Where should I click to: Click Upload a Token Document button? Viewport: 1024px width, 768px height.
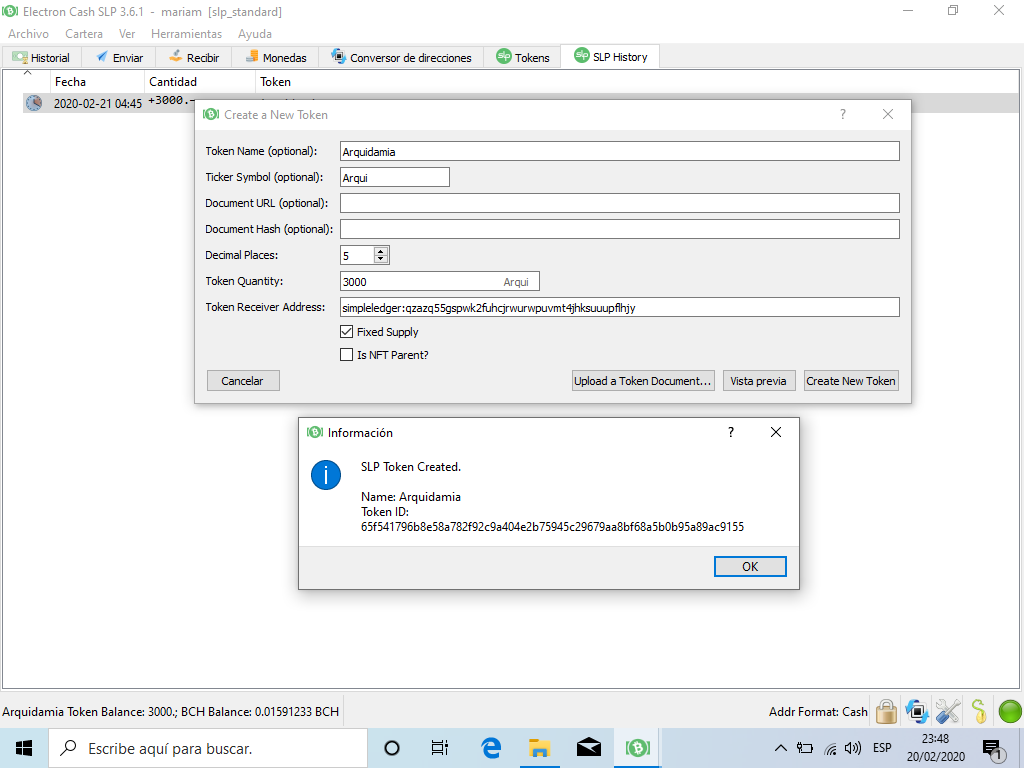643,381
